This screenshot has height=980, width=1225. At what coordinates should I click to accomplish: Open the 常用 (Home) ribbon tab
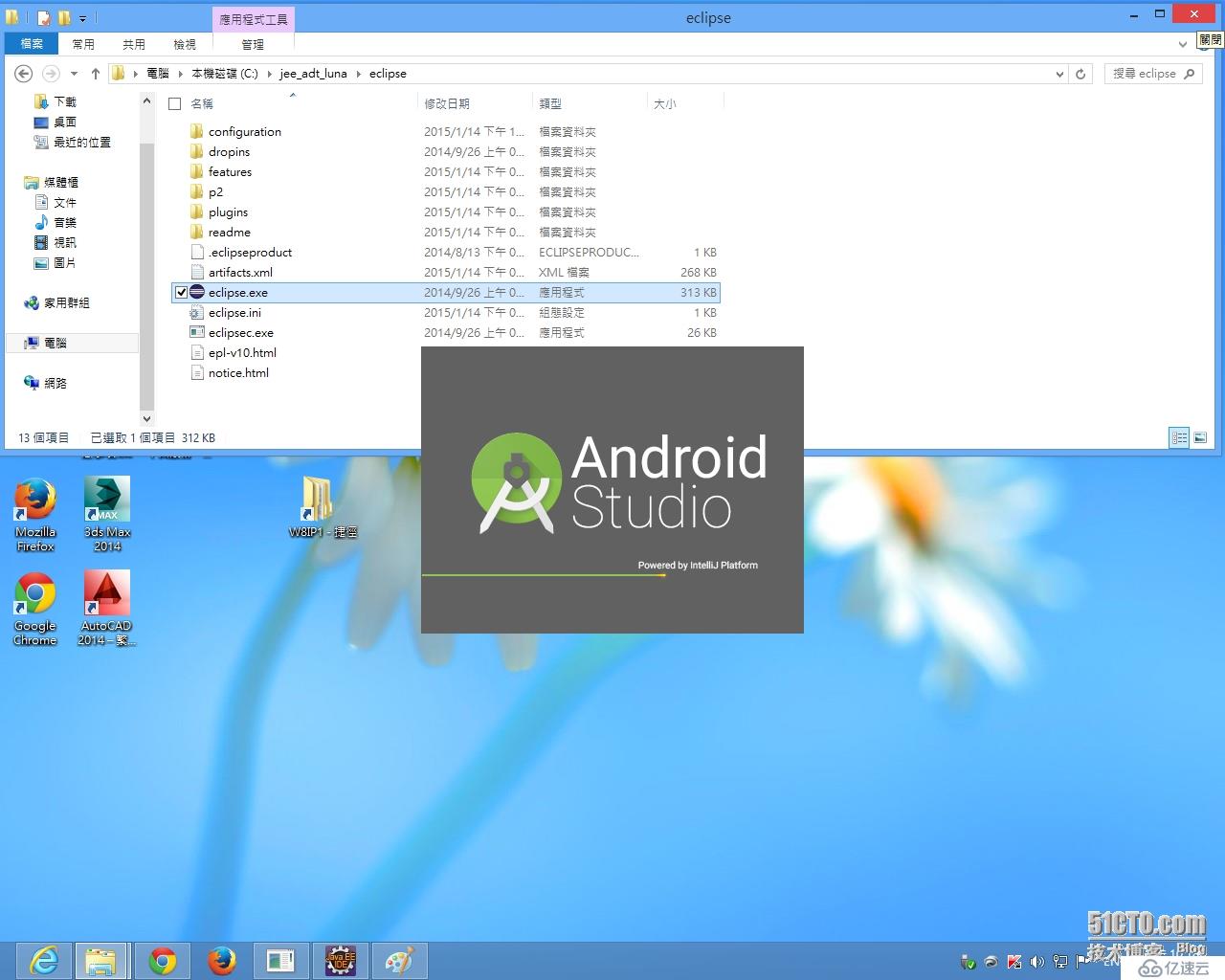83,44
